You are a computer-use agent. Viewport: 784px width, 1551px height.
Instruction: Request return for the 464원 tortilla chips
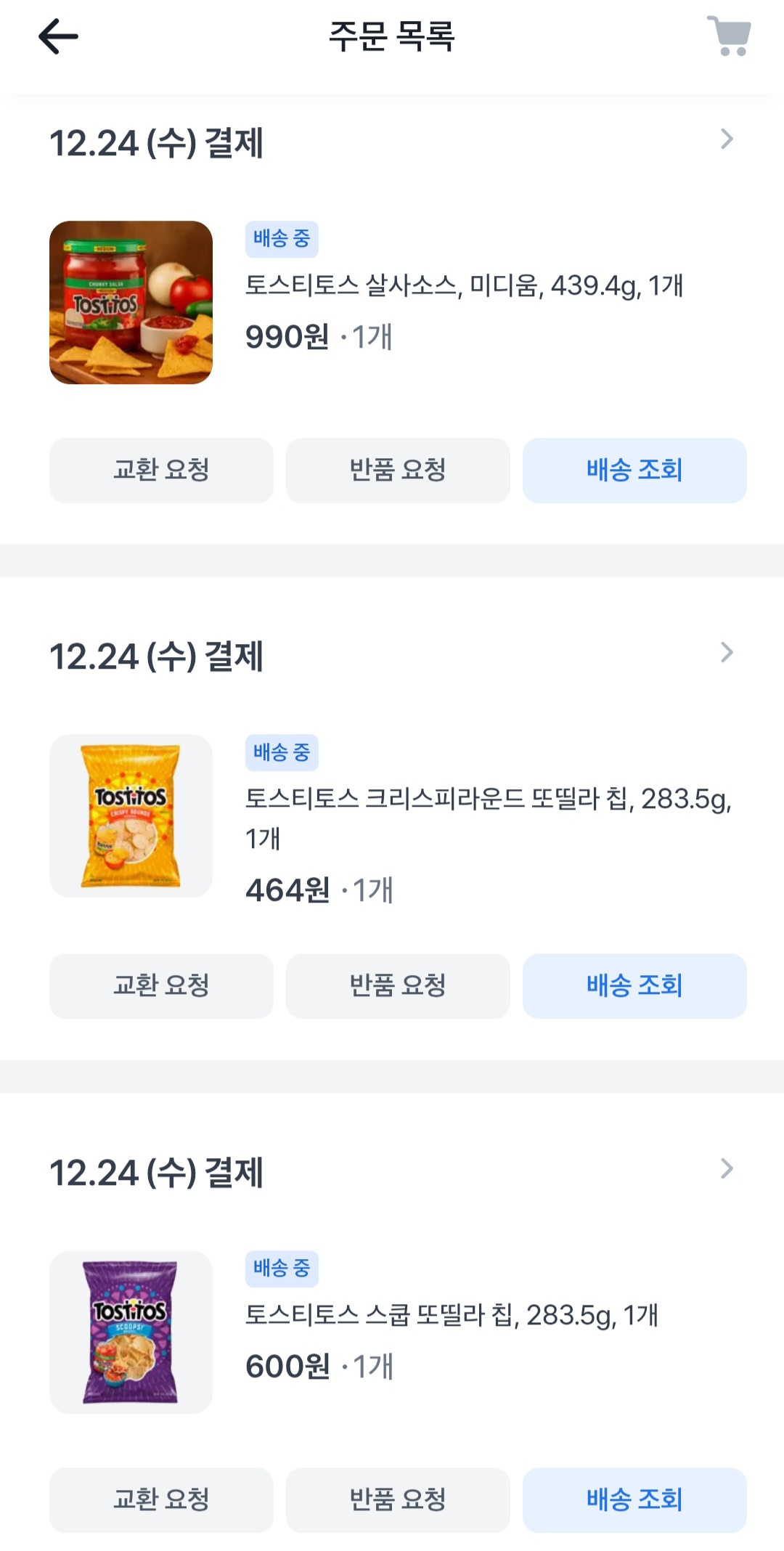pos(398,986)
